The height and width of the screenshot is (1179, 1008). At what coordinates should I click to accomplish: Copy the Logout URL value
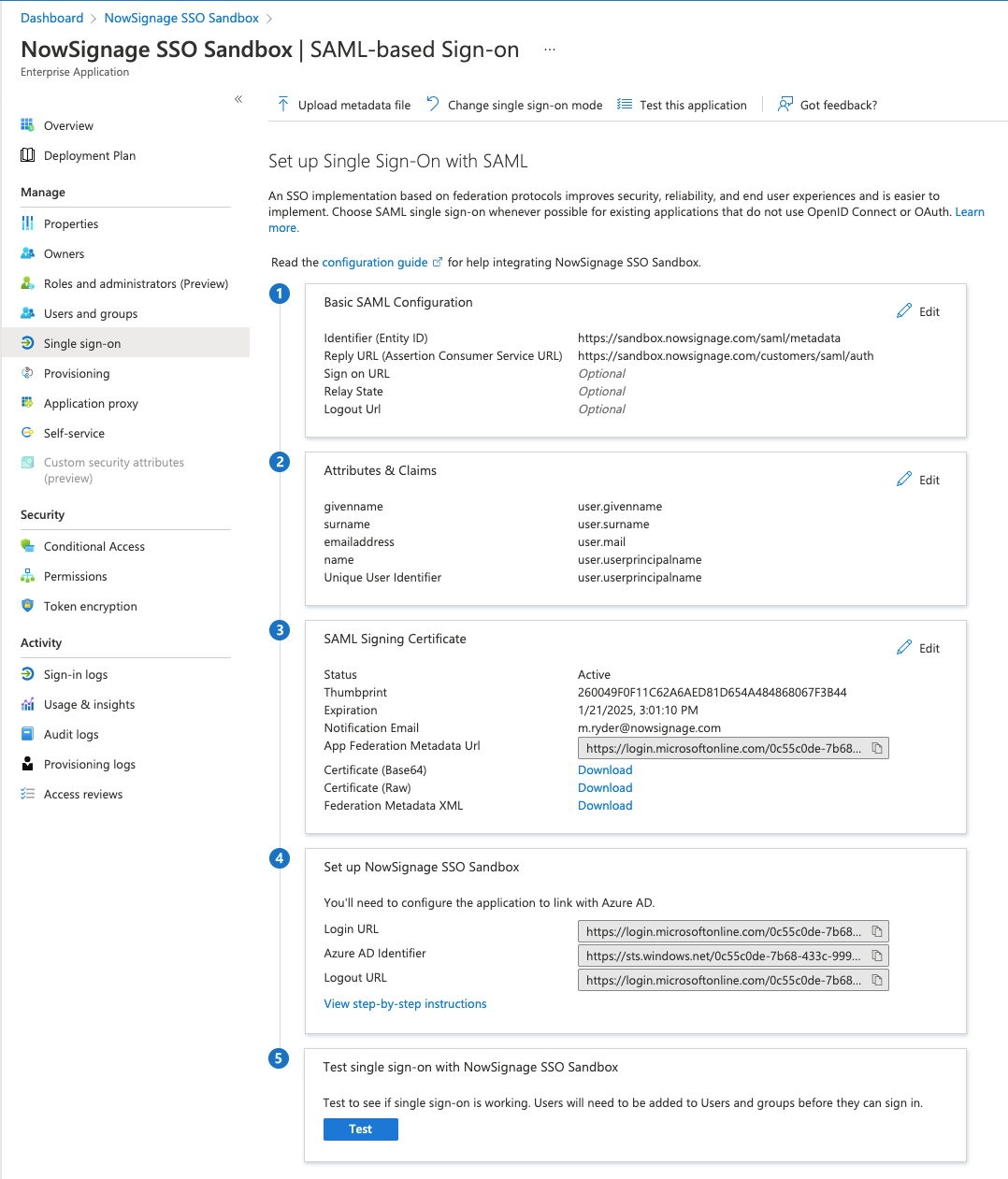point(876,980)
